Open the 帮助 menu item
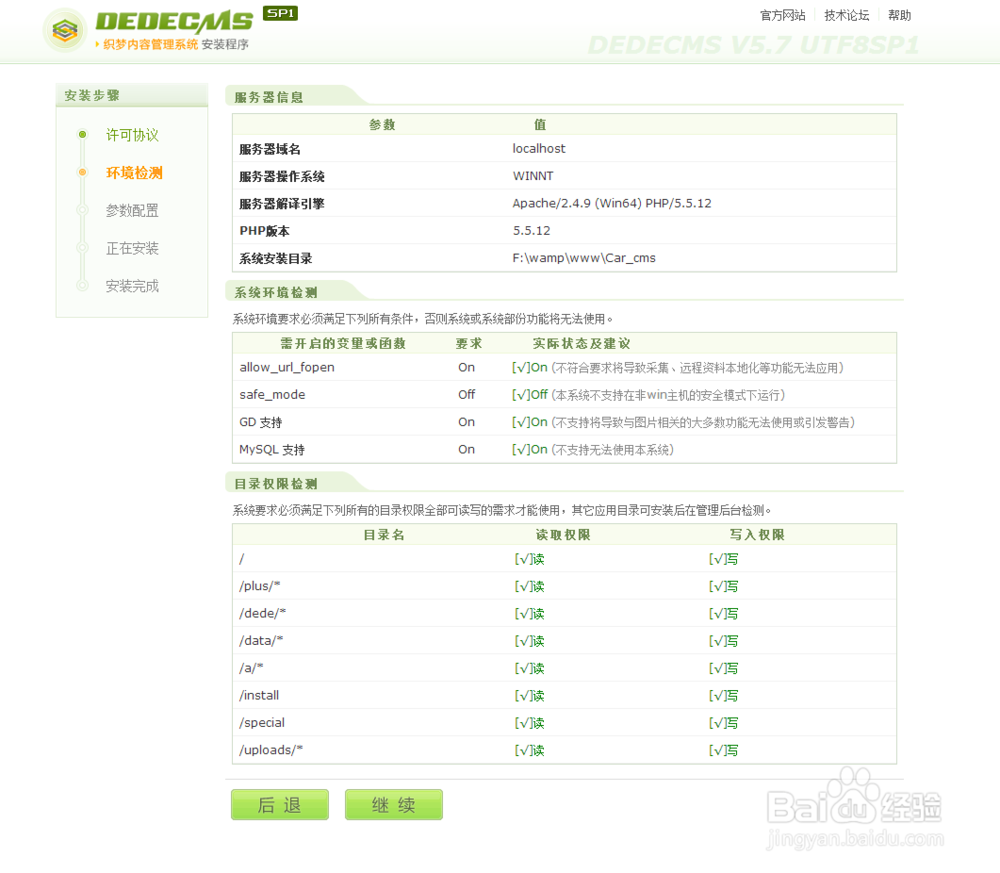Screen dimensions: 1000x873 (899, 15)
